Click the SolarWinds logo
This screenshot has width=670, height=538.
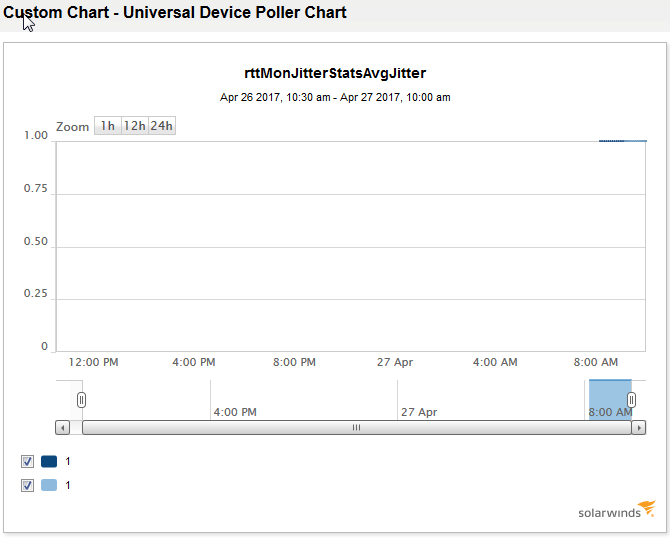[617, 510]
